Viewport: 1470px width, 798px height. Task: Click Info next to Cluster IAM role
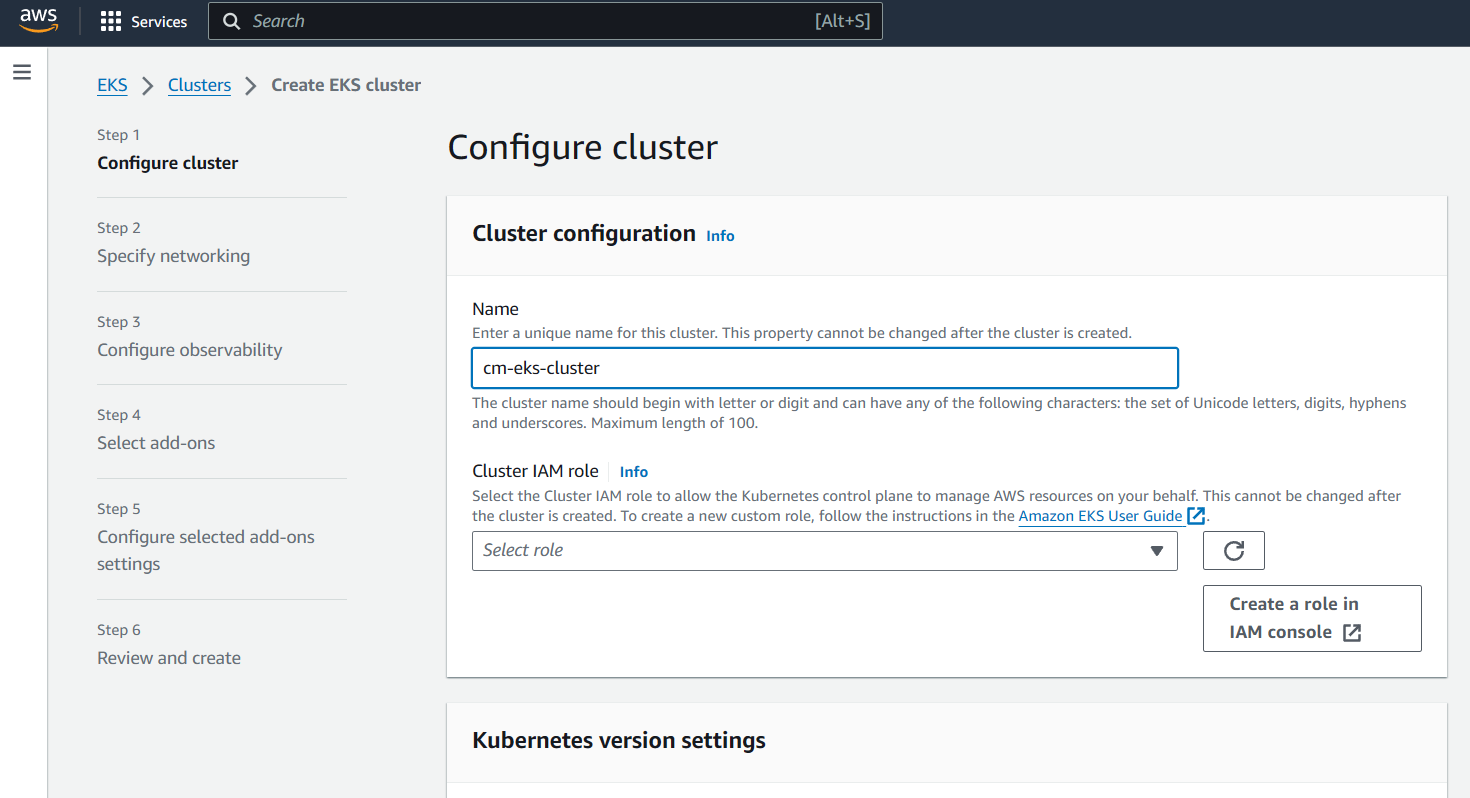click(634, 472)
